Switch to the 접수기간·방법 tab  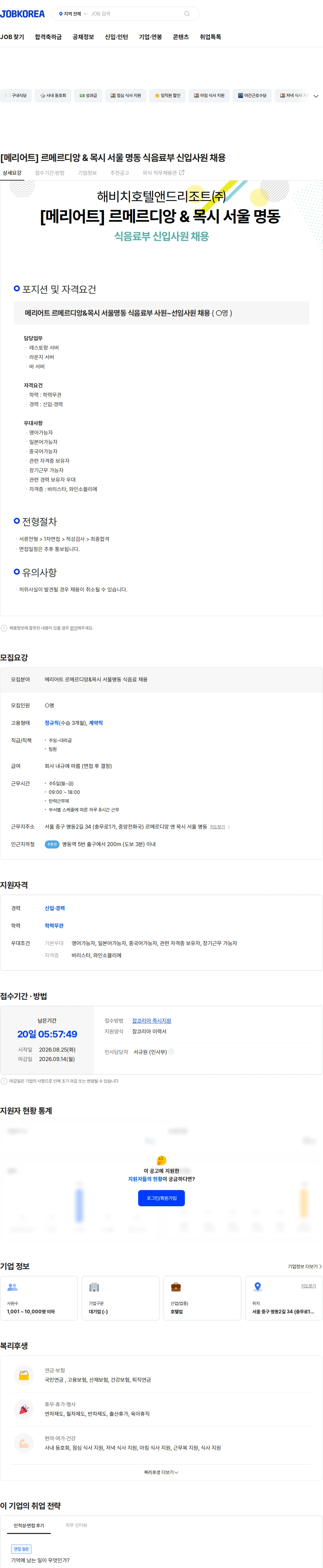[50, 173]
